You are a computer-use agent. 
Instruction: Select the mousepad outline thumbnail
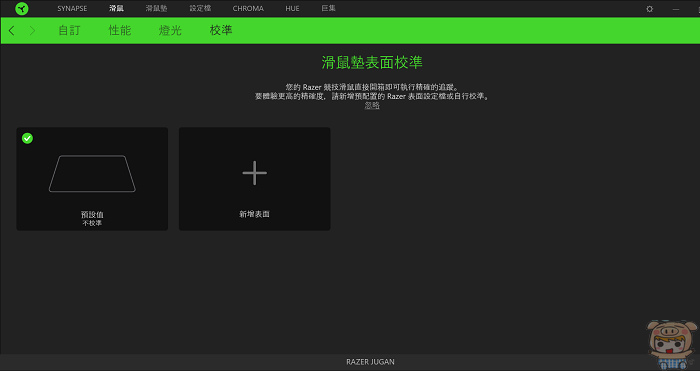(92, 174)
